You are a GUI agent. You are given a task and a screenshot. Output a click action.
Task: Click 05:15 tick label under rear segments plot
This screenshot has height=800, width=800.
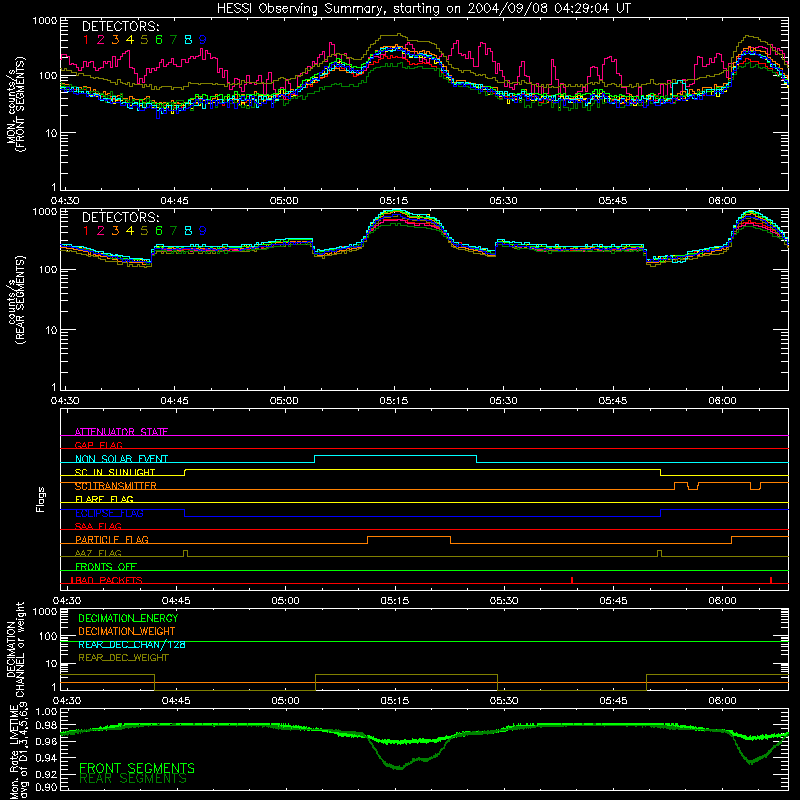click(394, 401)
